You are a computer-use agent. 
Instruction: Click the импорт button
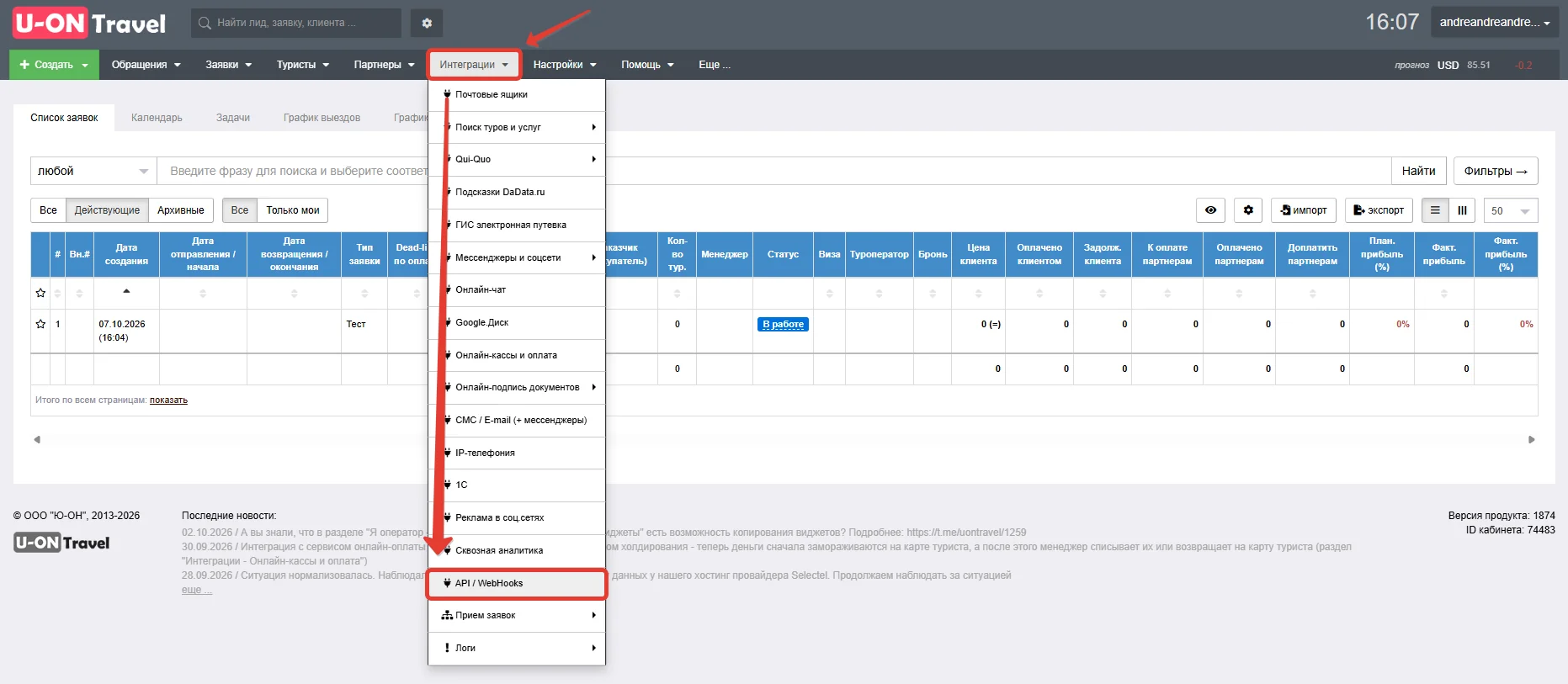click(x=1303, y=210)
